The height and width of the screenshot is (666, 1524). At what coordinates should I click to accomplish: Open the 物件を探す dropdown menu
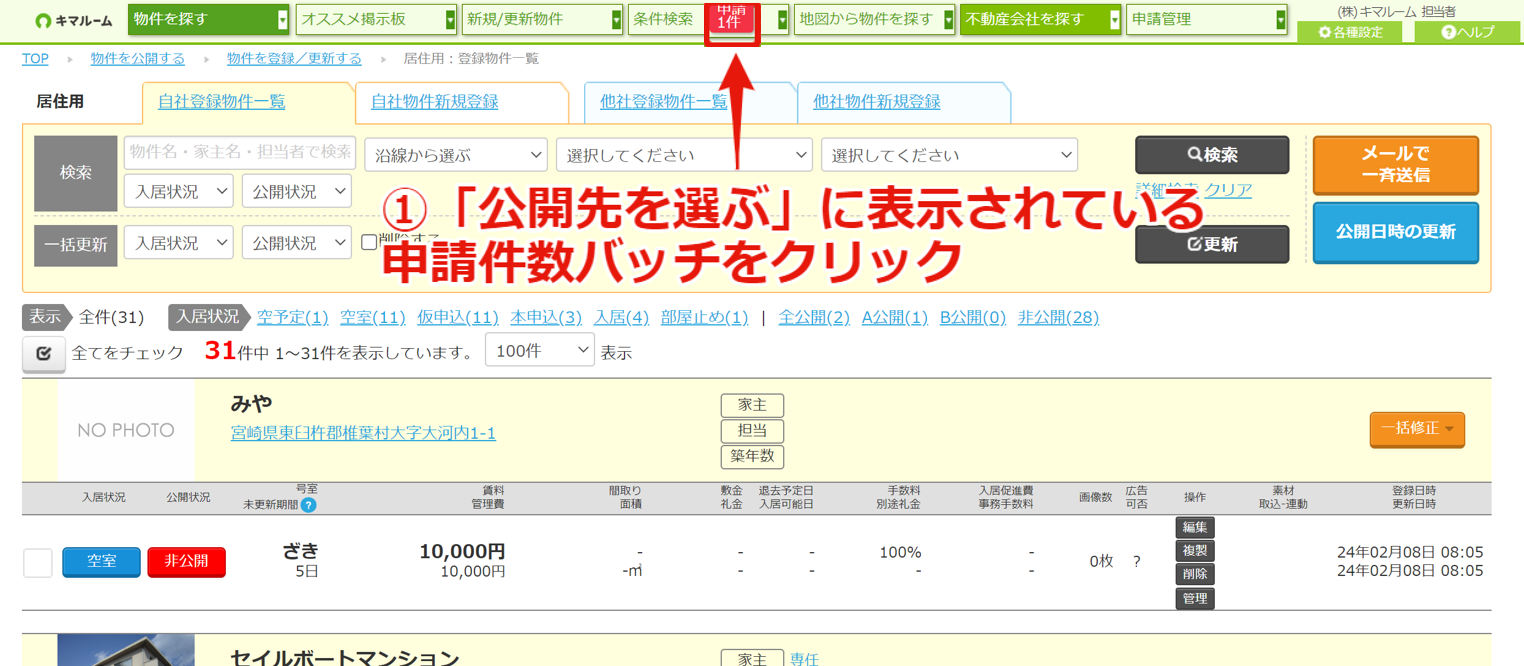coord(208,19)
